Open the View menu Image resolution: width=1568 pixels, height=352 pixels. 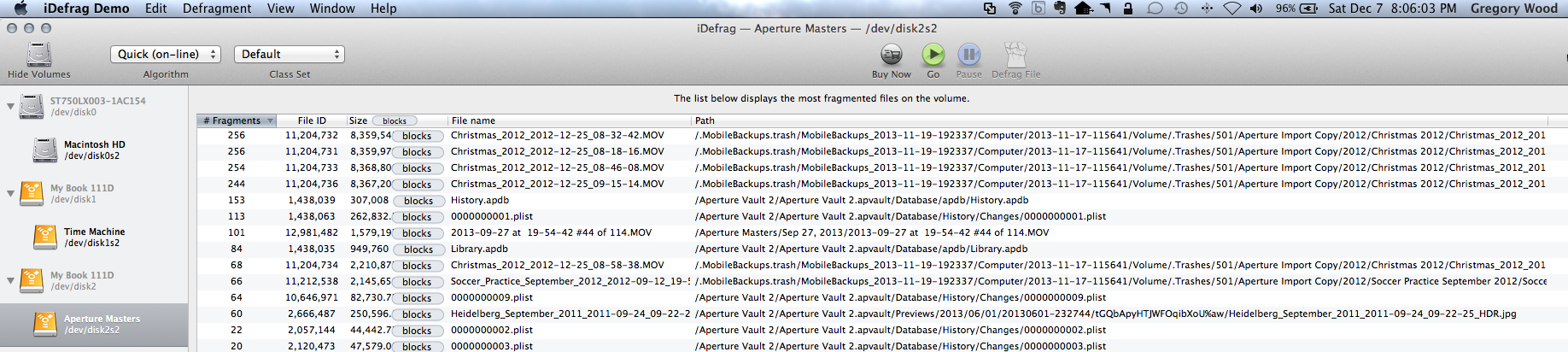[x=281, y=9]
